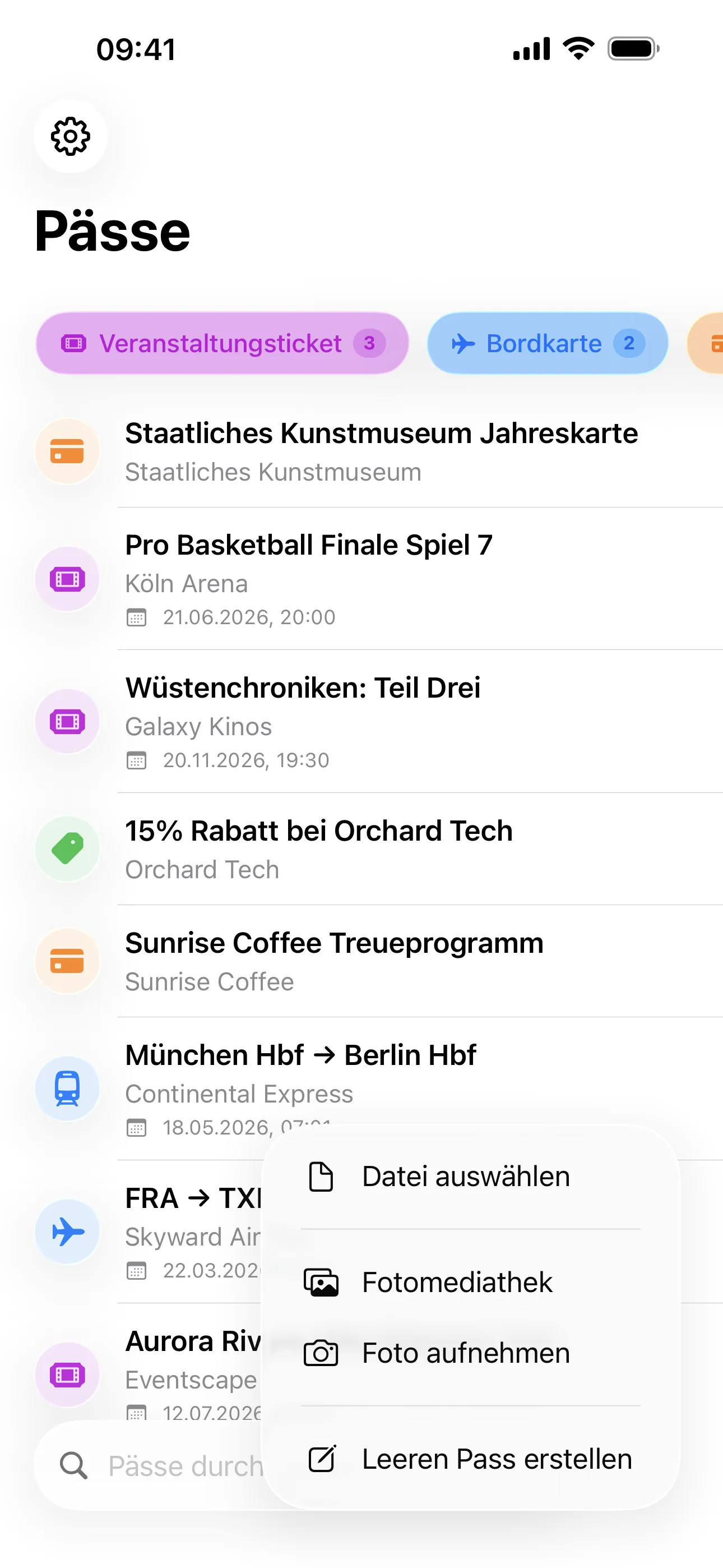Open settings via the gear icon
Screen dimensions: 723x1568
(71, 136)
